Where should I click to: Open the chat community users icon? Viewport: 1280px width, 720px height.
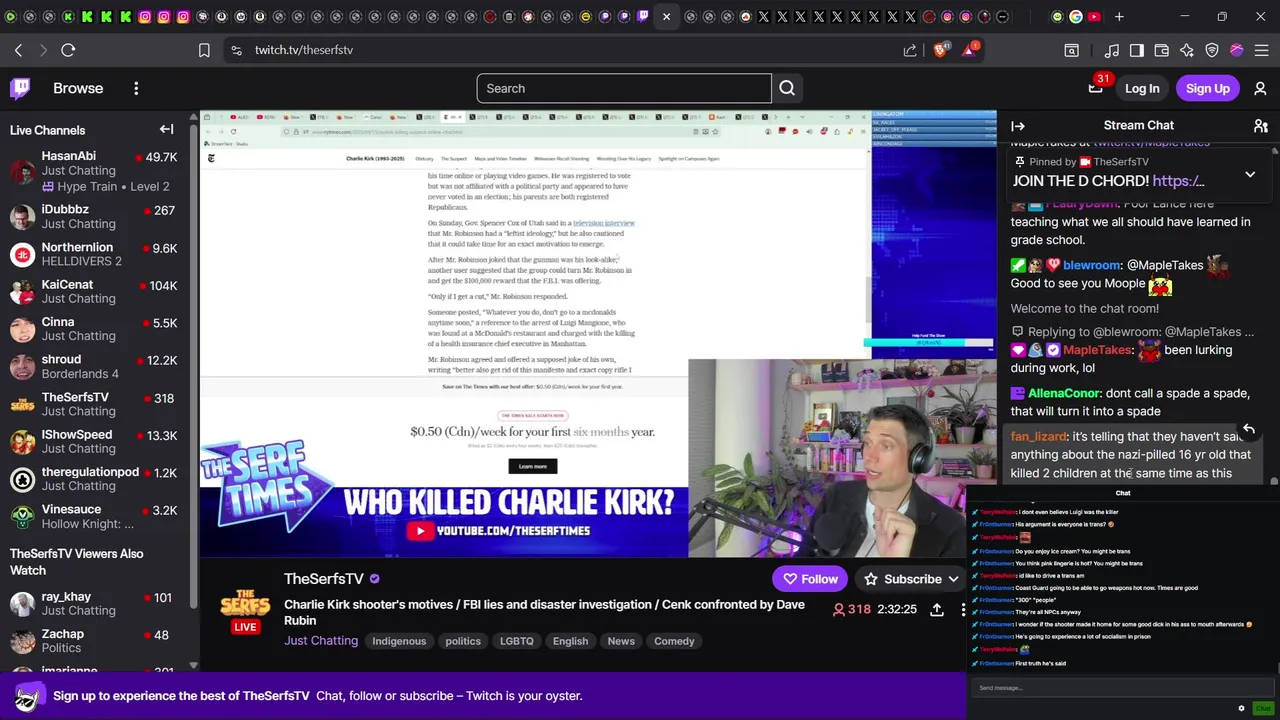point(1261,126)
